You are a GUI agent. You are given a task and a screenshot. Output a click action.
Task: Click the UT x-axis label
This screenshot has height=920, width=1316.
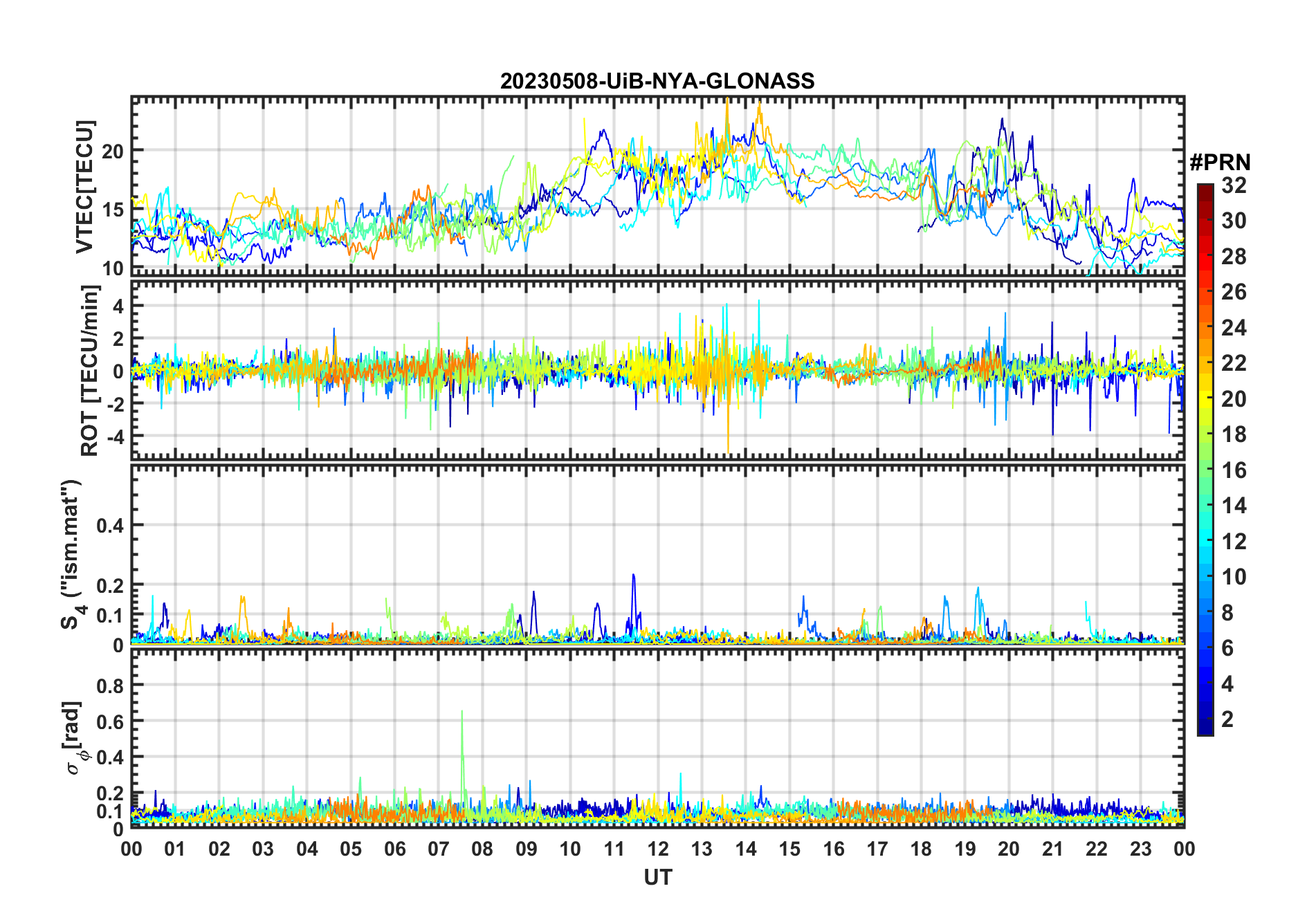(x=657, y=877)
